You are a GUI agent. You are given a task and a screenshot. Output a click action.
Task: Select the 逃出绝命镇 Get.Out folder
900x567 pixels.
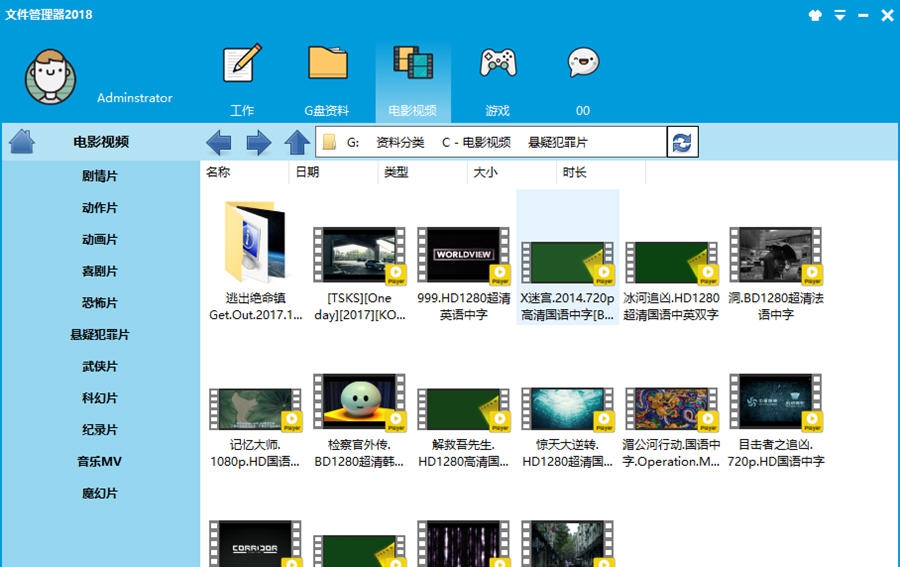tap(255, 262)
